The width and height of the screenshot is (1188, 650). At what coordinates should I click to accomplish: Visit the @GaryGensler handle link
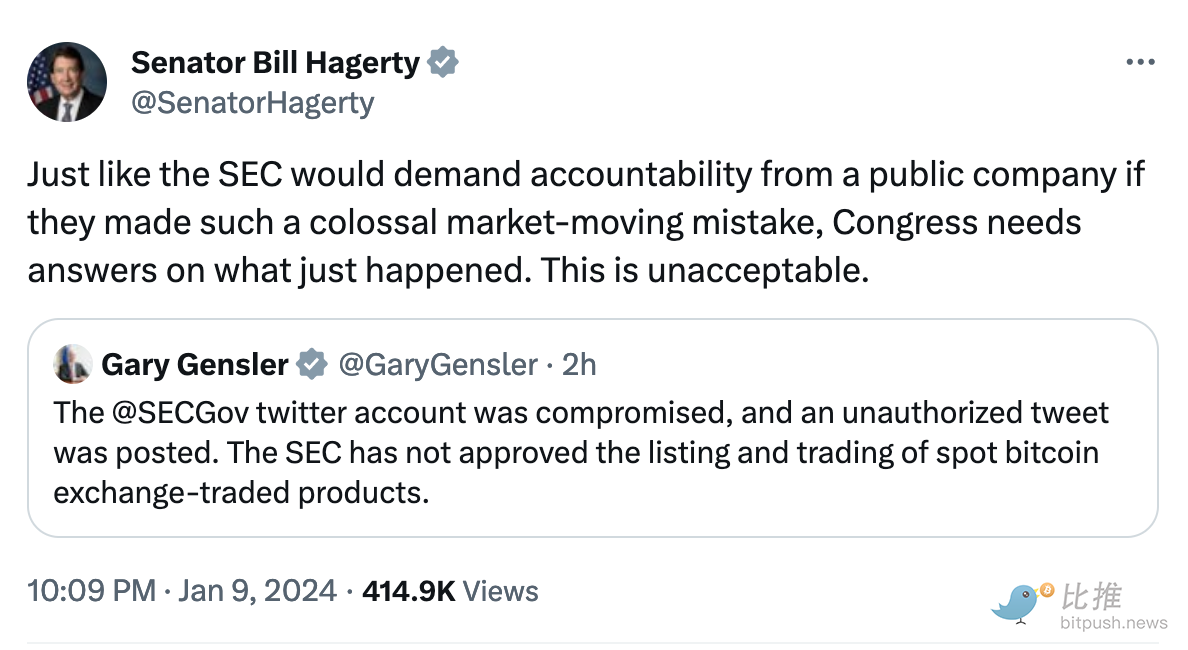(438, 365)
